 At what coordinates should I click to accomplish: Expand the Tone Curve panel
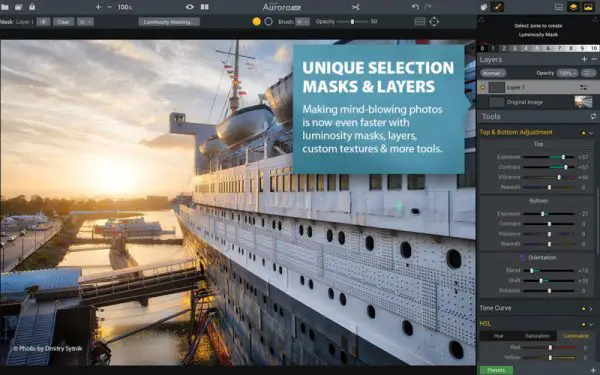(590, 308)
